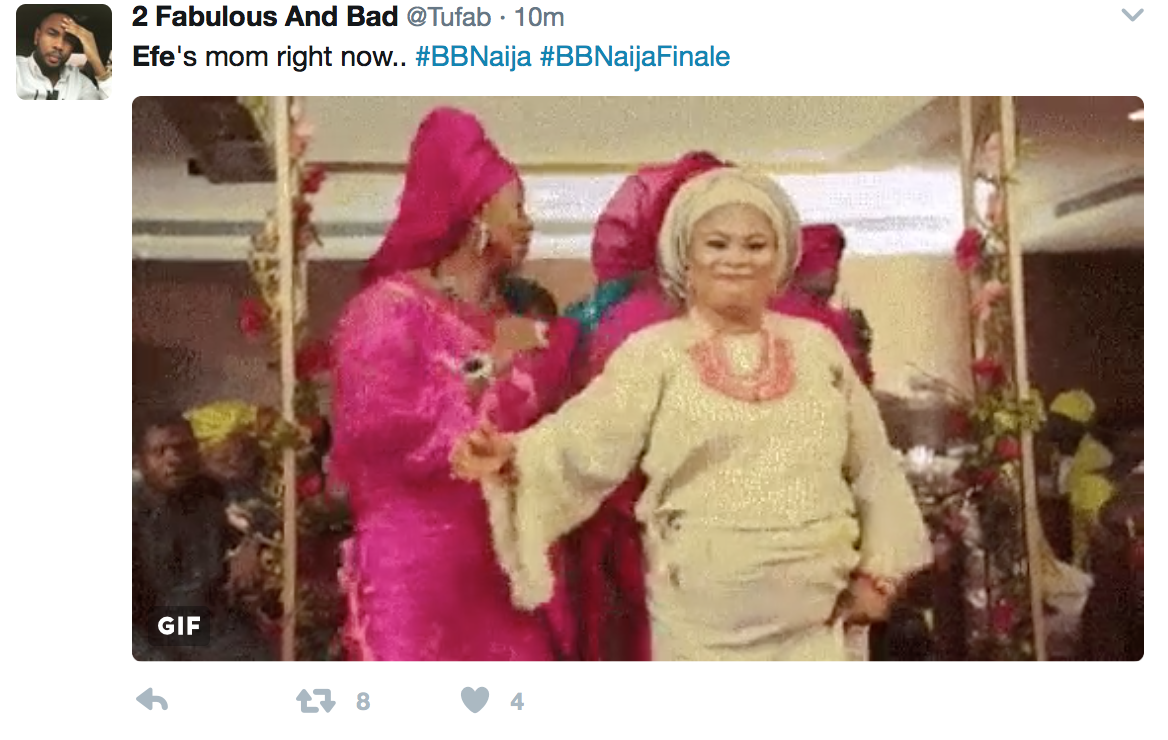Click the GIF badge on the media
Image resolution: width=1168 pixels, height=740 pixels.
point(179,625)
